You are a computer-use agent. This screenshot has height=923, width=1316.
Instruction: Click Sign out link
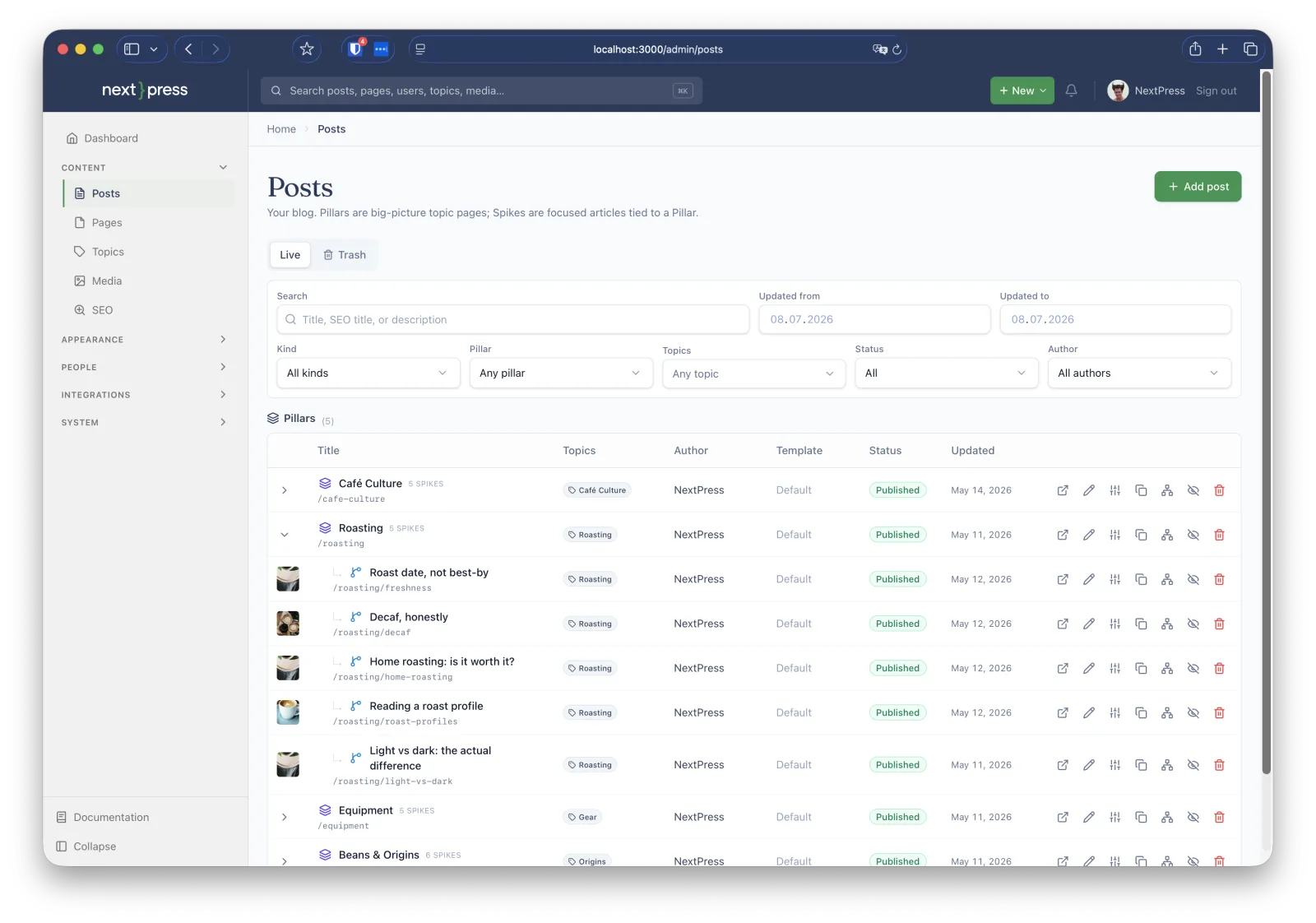(1216, 90)
